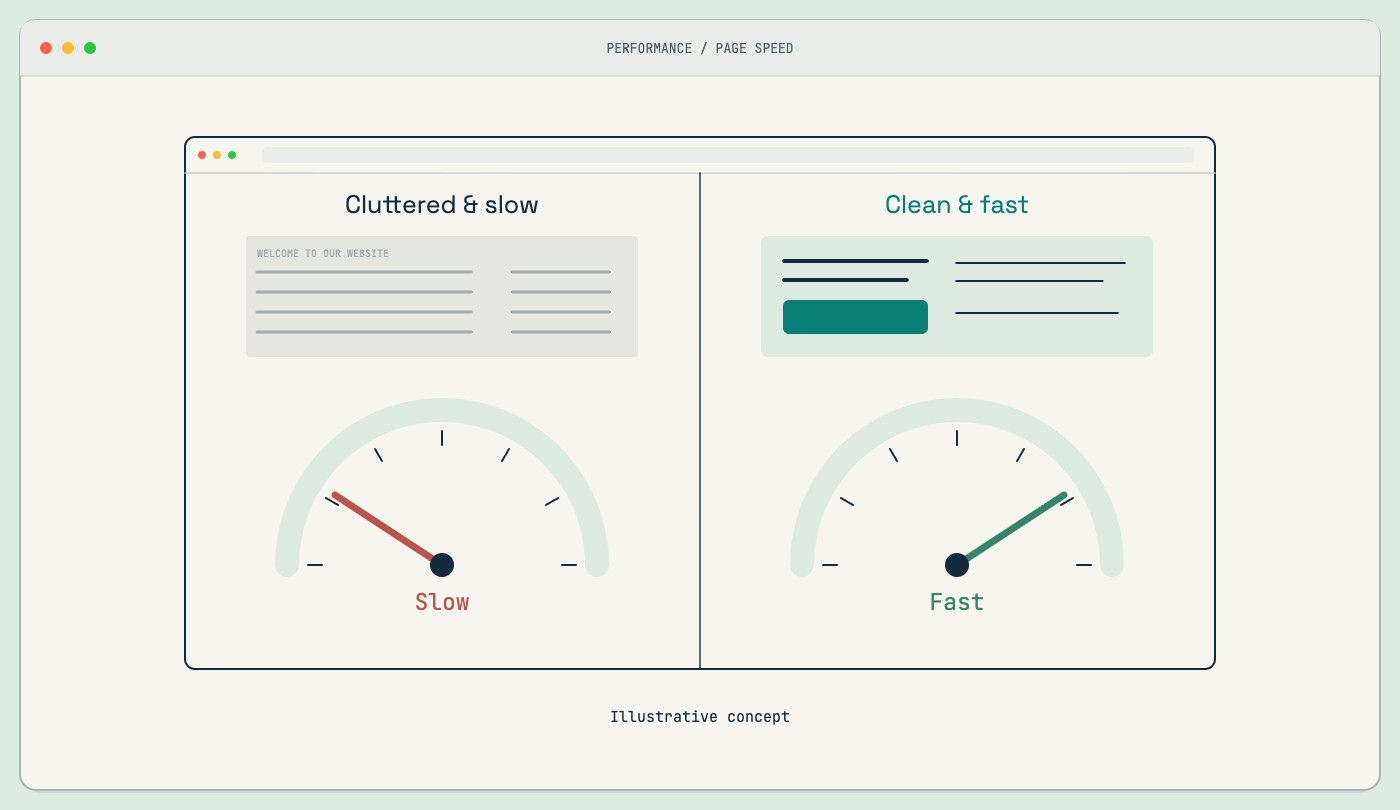
Task: Click the gray cluttered webpage mockup
Action: click(442, 296)
